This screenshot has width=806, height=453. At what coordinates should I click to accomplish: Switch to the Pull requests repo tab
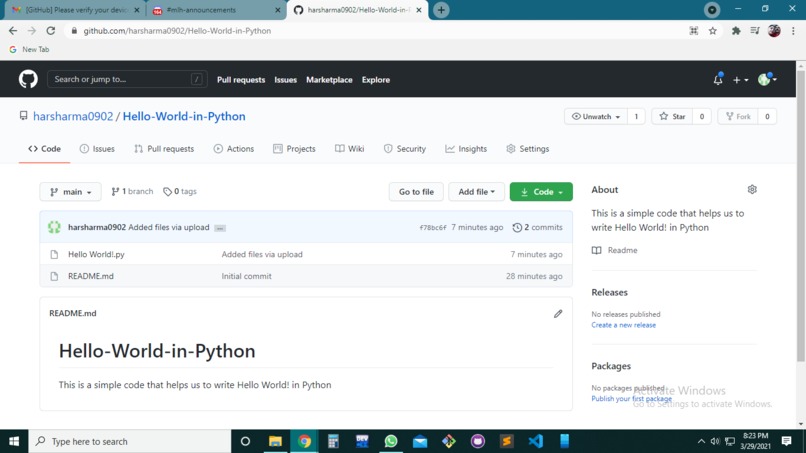coord(164,149)
